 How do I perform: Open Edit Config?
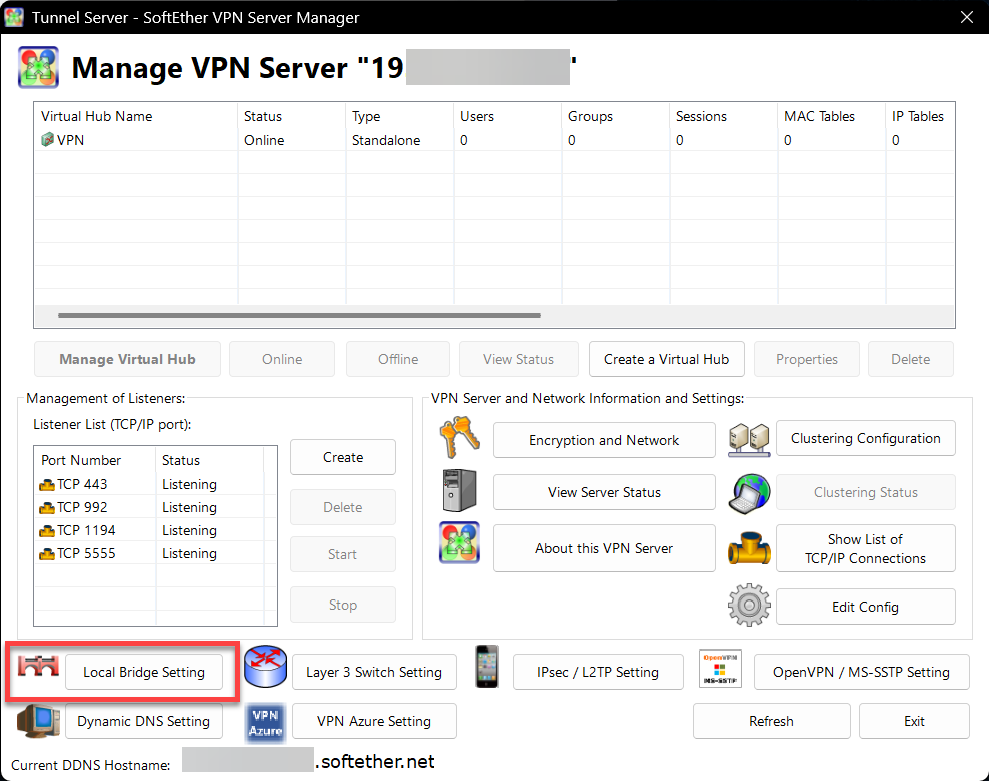(865, 607)
